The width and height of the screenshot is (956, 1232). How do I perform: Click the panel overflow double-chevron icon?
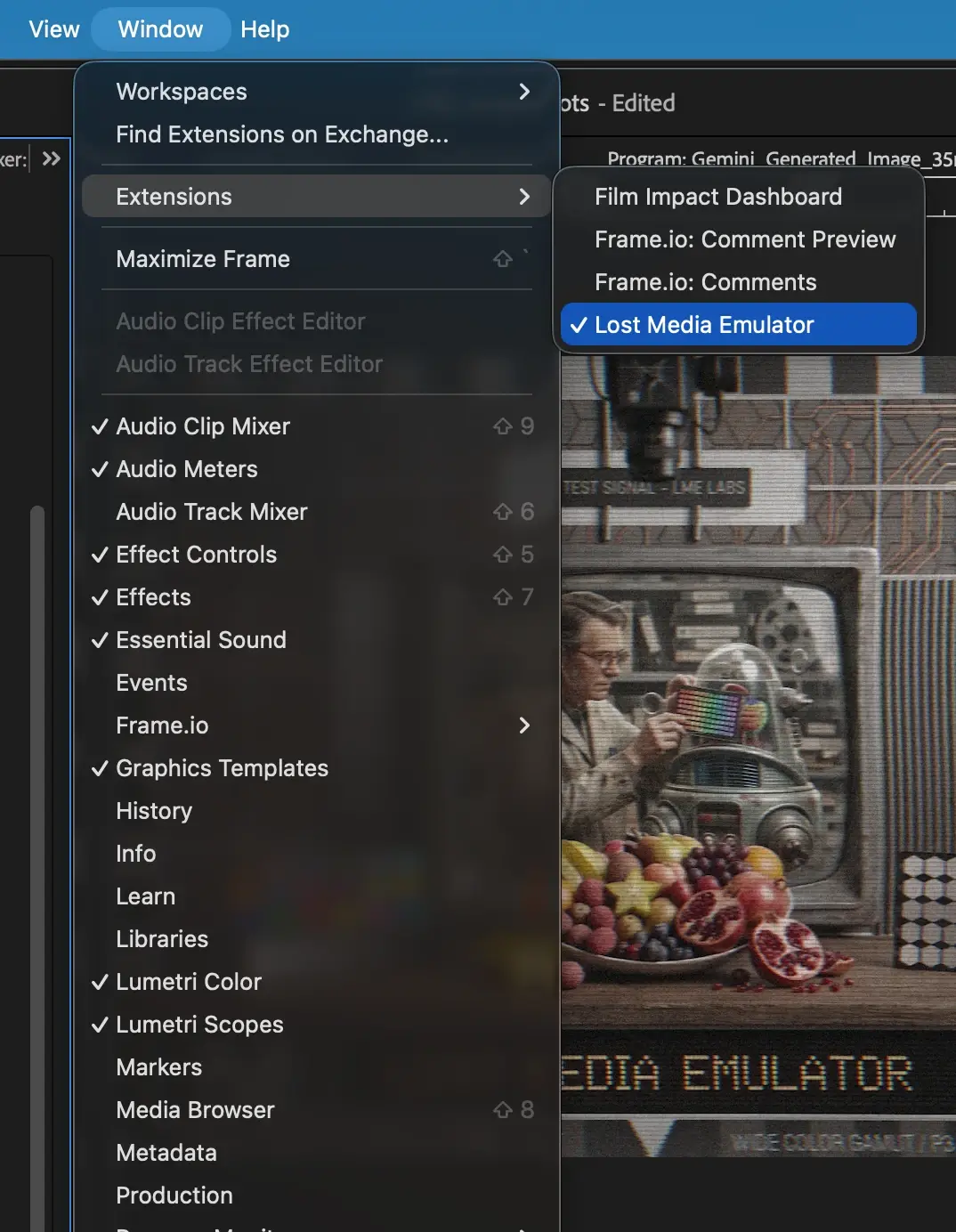pos(52,158)
